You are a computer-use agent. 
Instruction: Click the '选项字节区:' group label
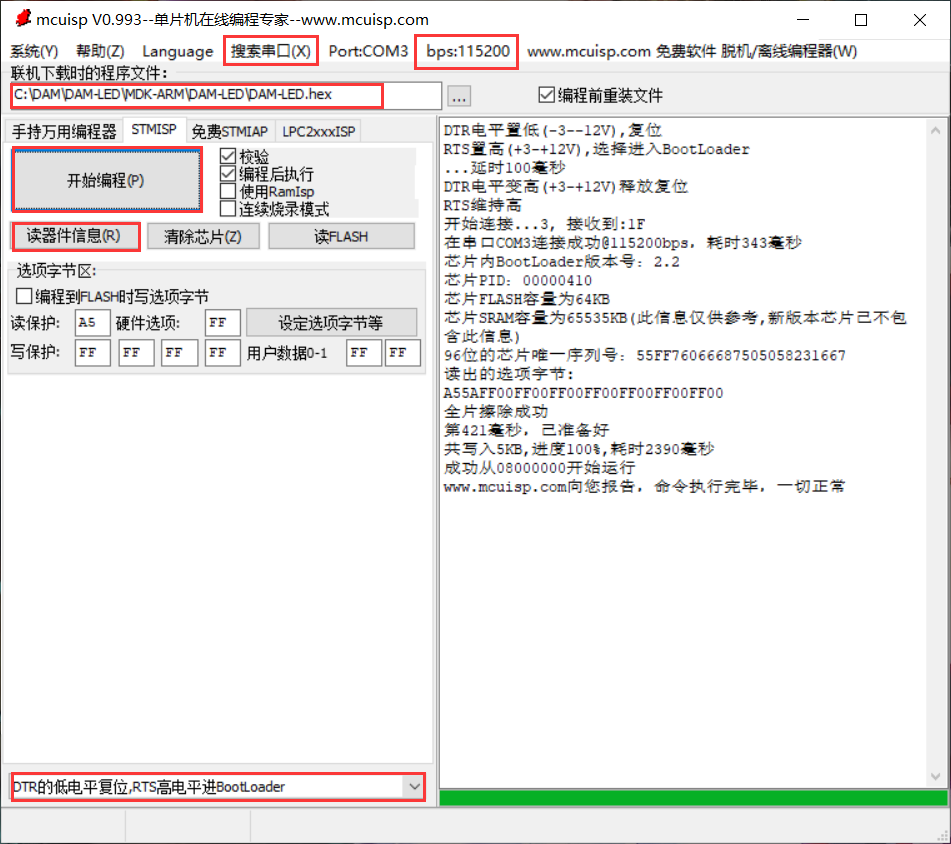[x=56, y=270]
